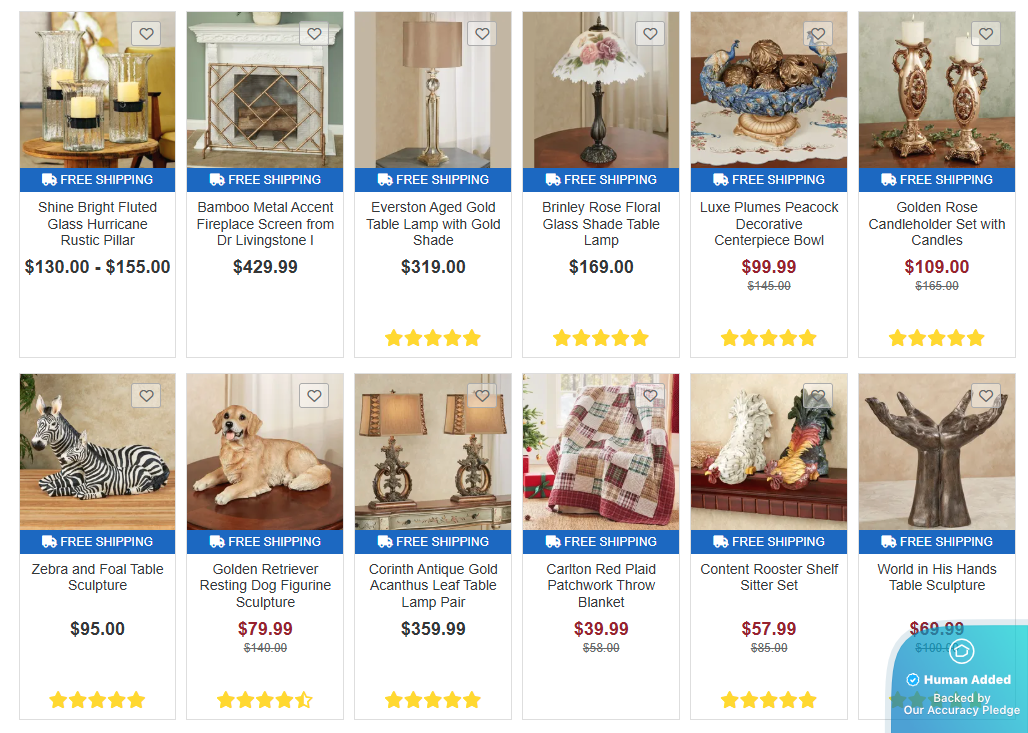Click the Human Added accuracy pledge badge
The height and width of the screenshot is (733, 1028).
[x=960, y=679]
